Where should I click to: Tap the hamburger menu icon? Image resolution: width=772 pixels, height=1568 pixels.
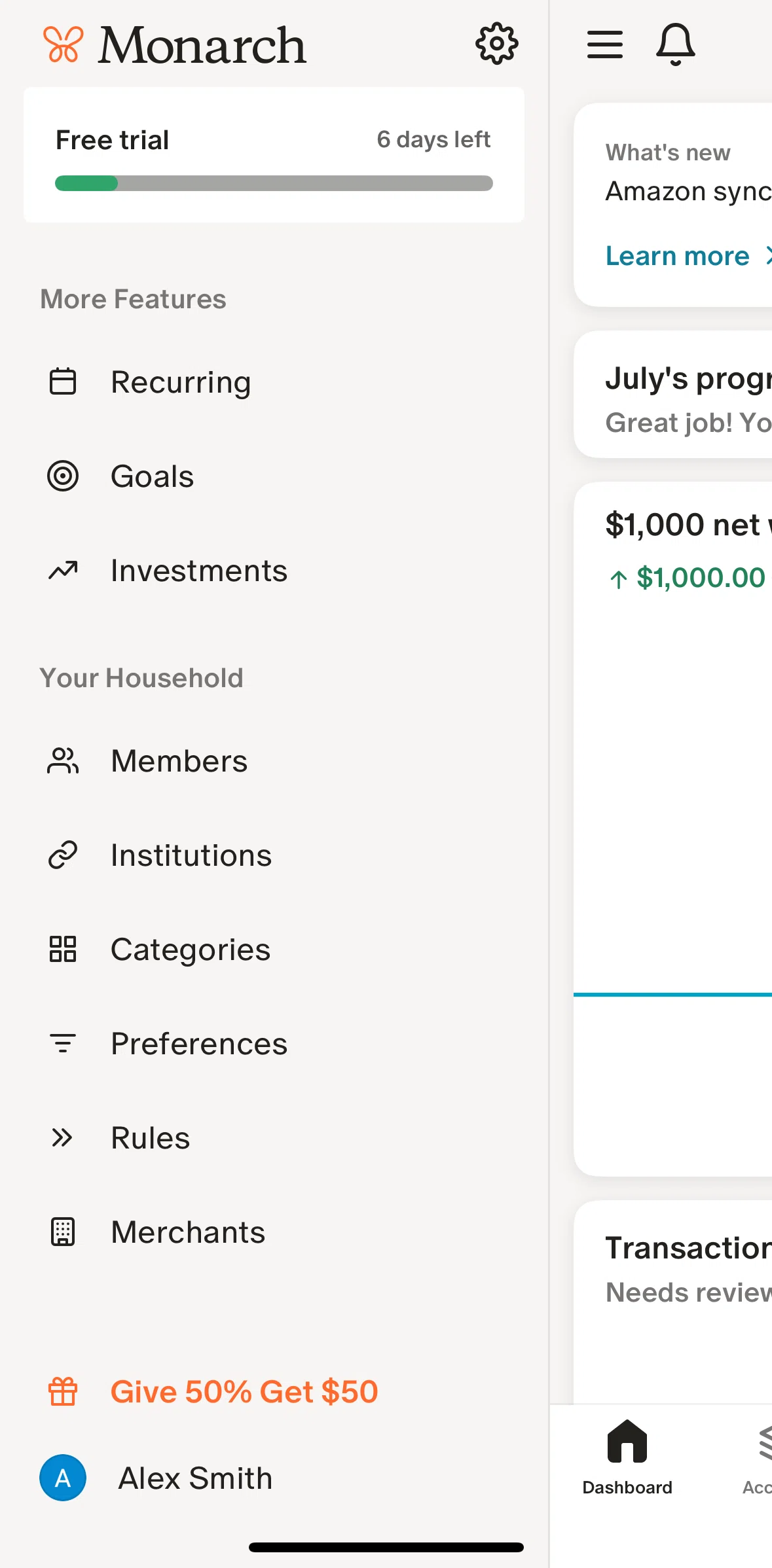(604, 44)
